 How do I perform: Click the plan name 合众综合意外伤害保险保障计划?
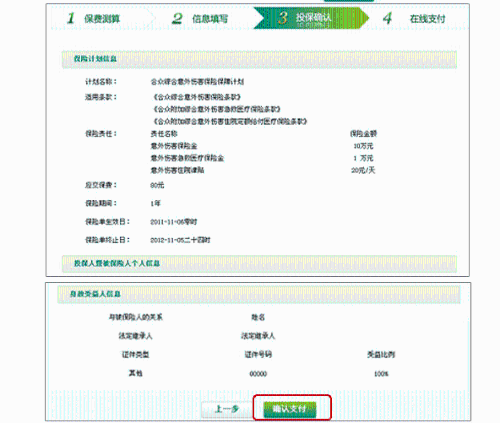[x=197, y=82]
